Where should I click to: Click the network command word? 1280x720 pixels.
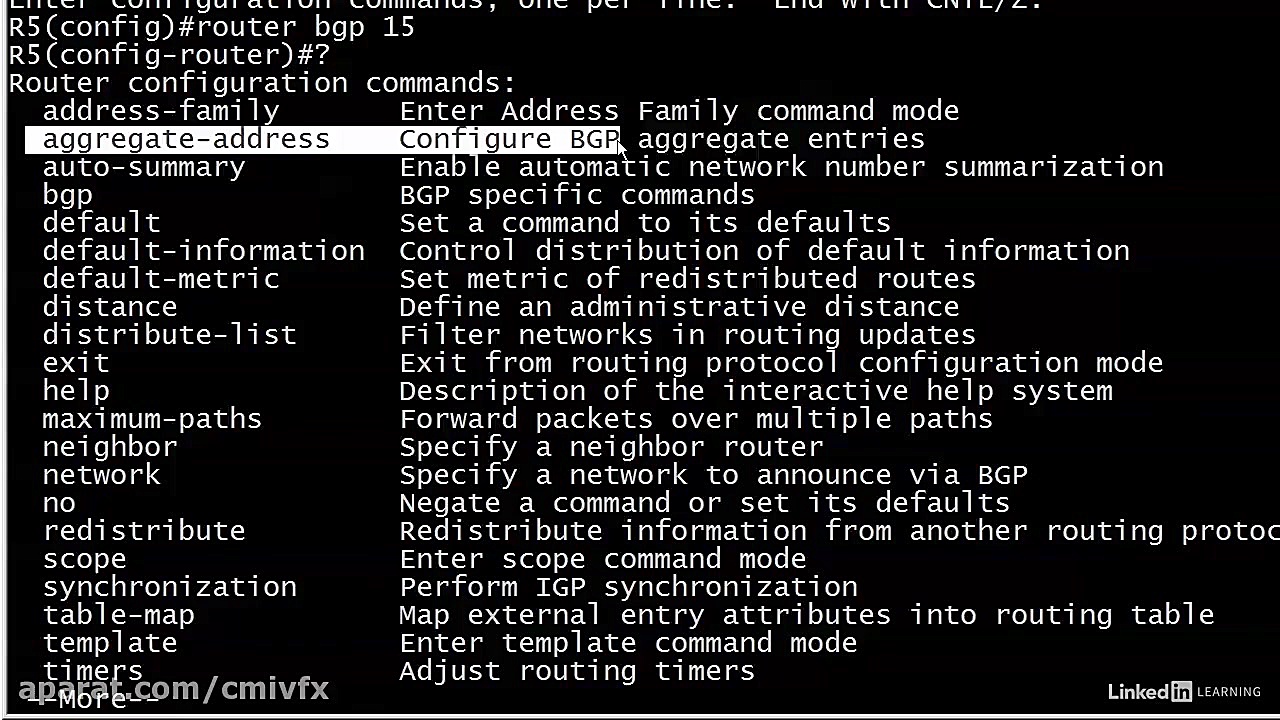pos(101,475)
